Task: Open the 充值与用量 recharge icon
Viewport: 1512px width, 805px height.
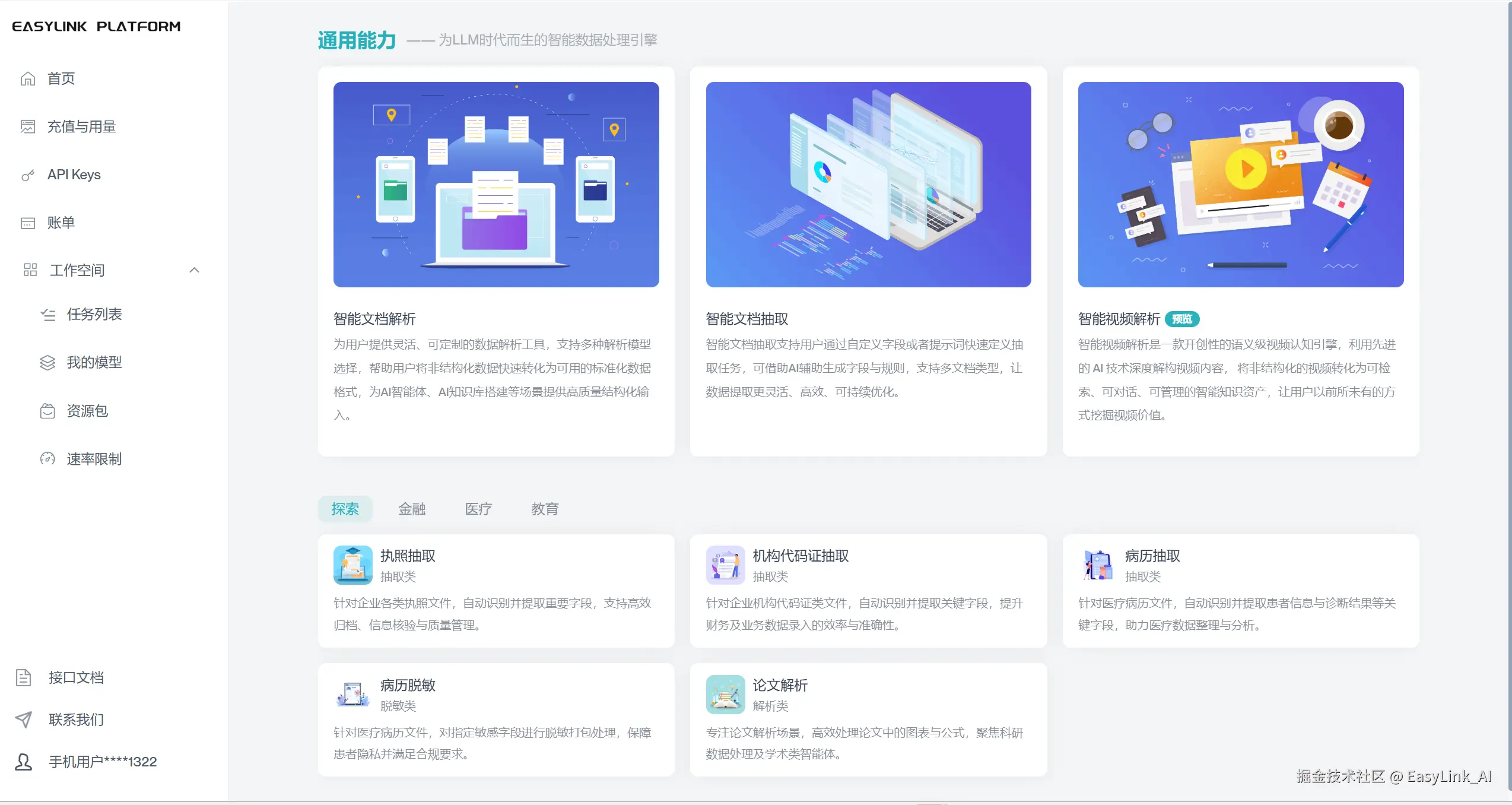Action: [28, 126]
